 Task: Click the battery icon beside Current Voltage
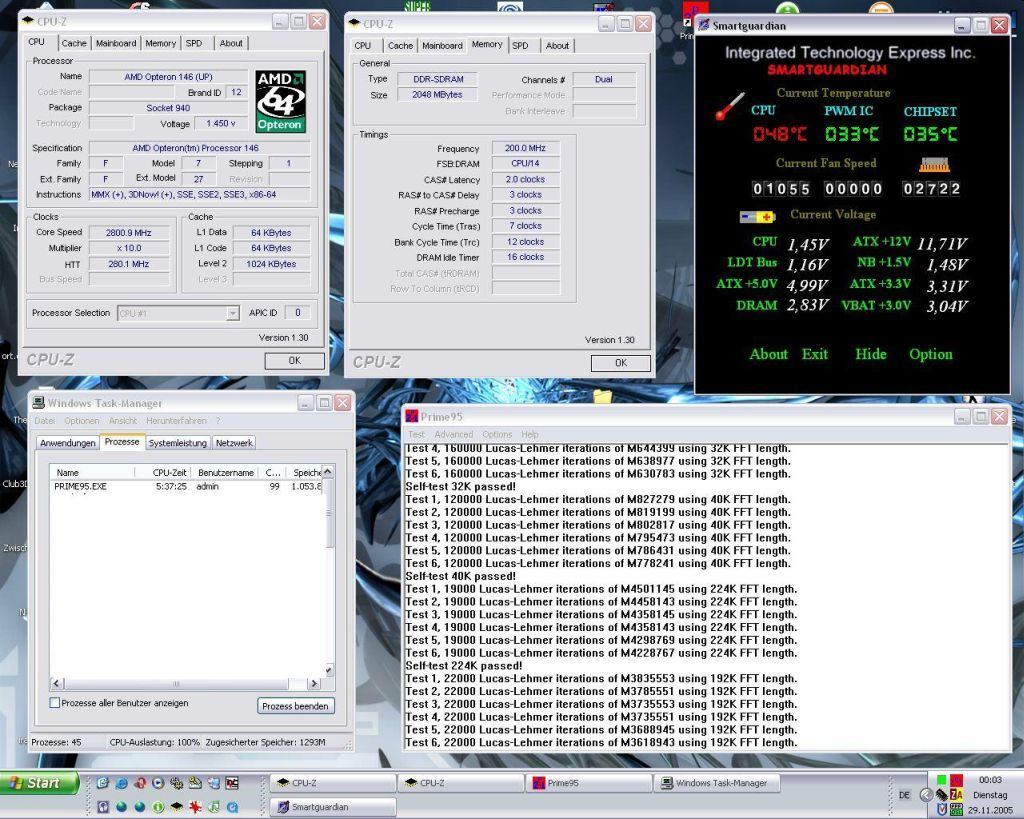click(757, 216)
